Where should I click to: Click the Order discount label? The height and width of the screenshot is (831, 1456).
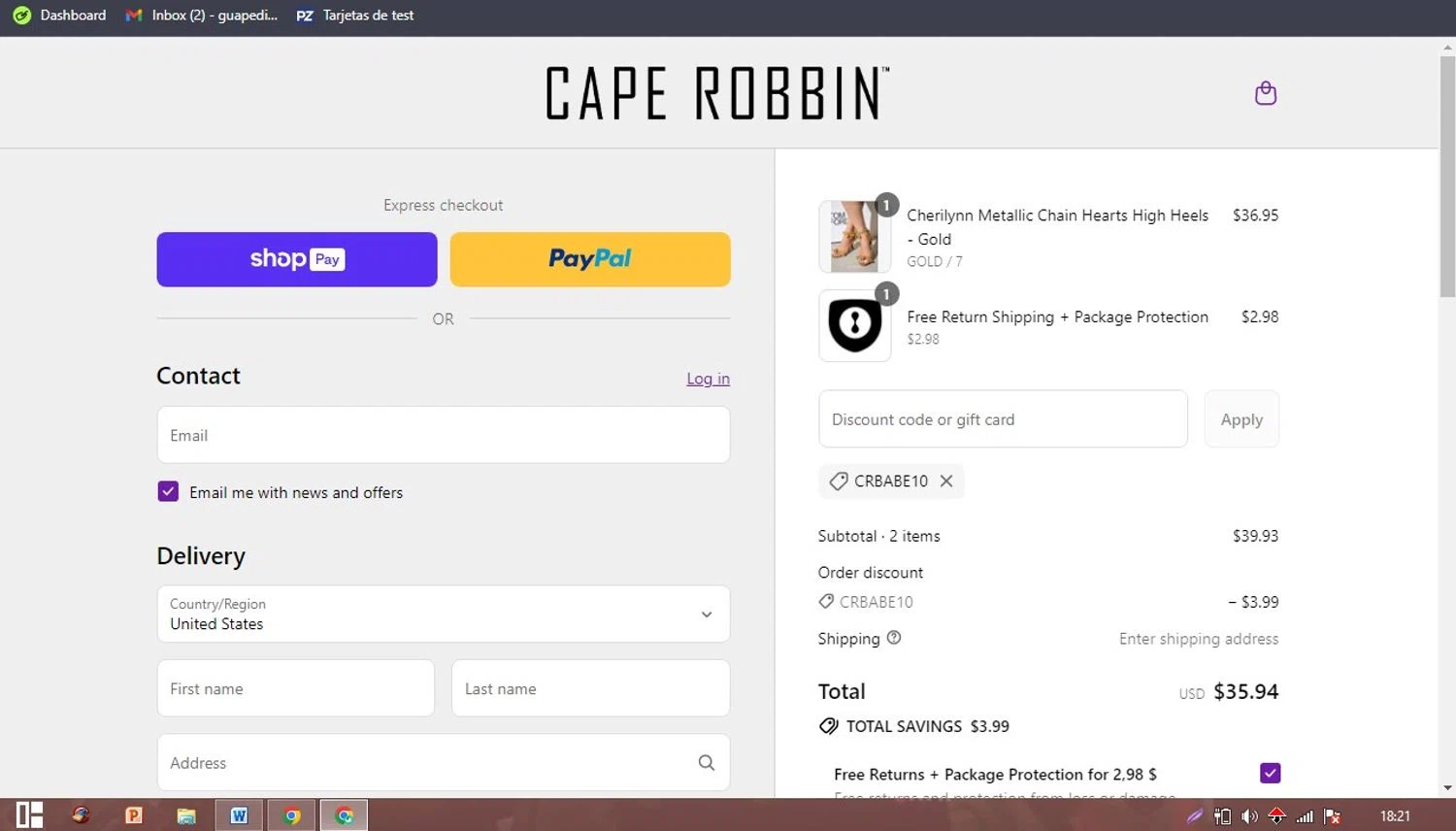871,573
